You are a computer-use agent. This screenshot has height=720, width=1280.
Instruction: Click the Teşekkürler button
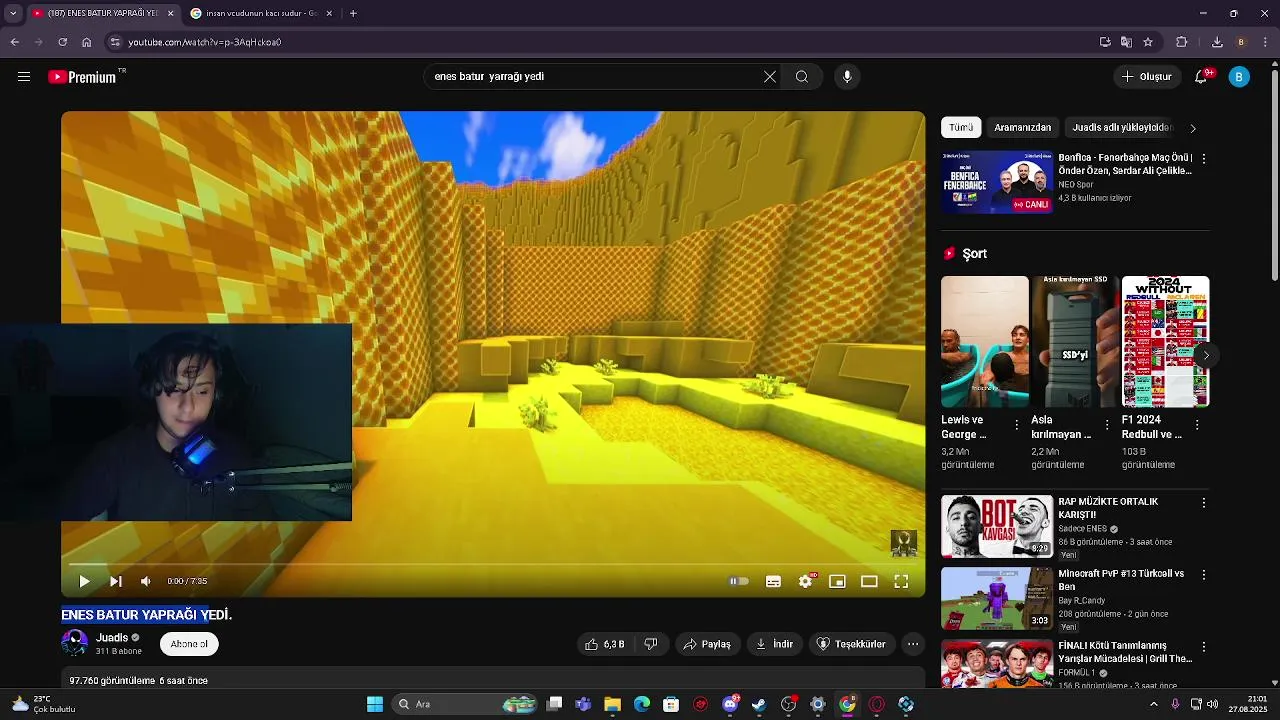coord(851,644)
